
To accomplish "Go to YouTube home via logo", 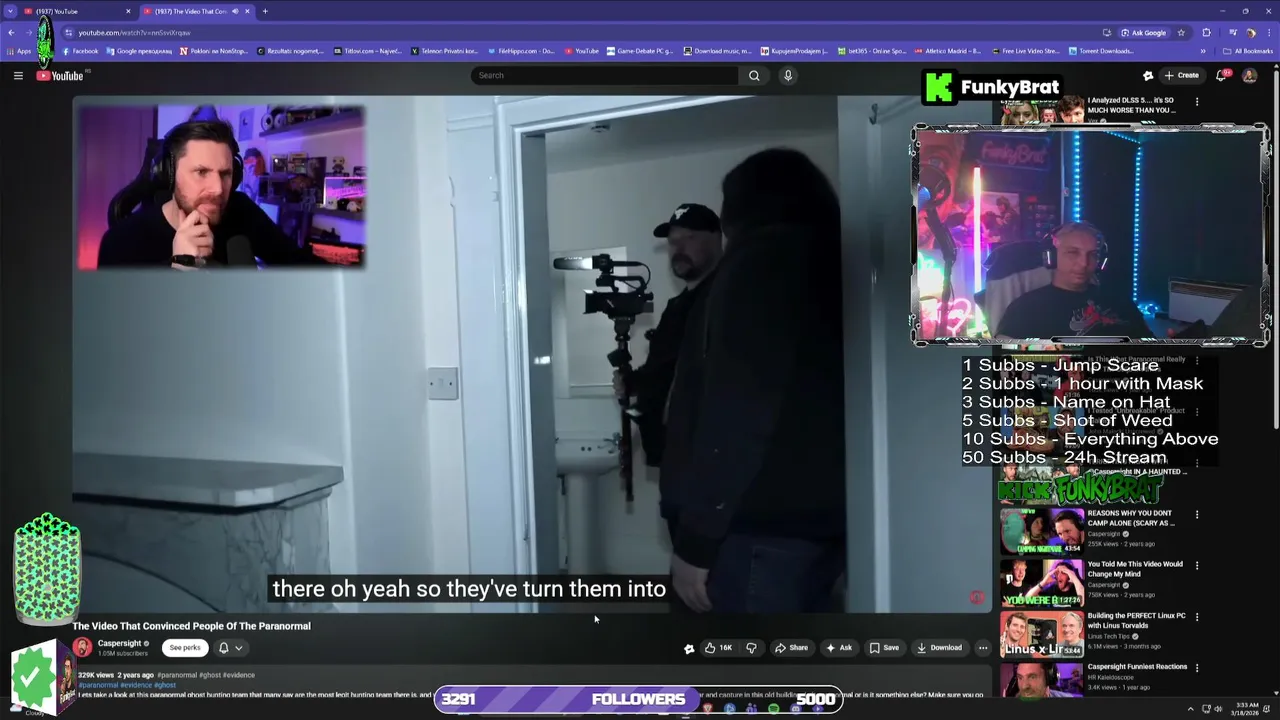I will pos(60,76).
